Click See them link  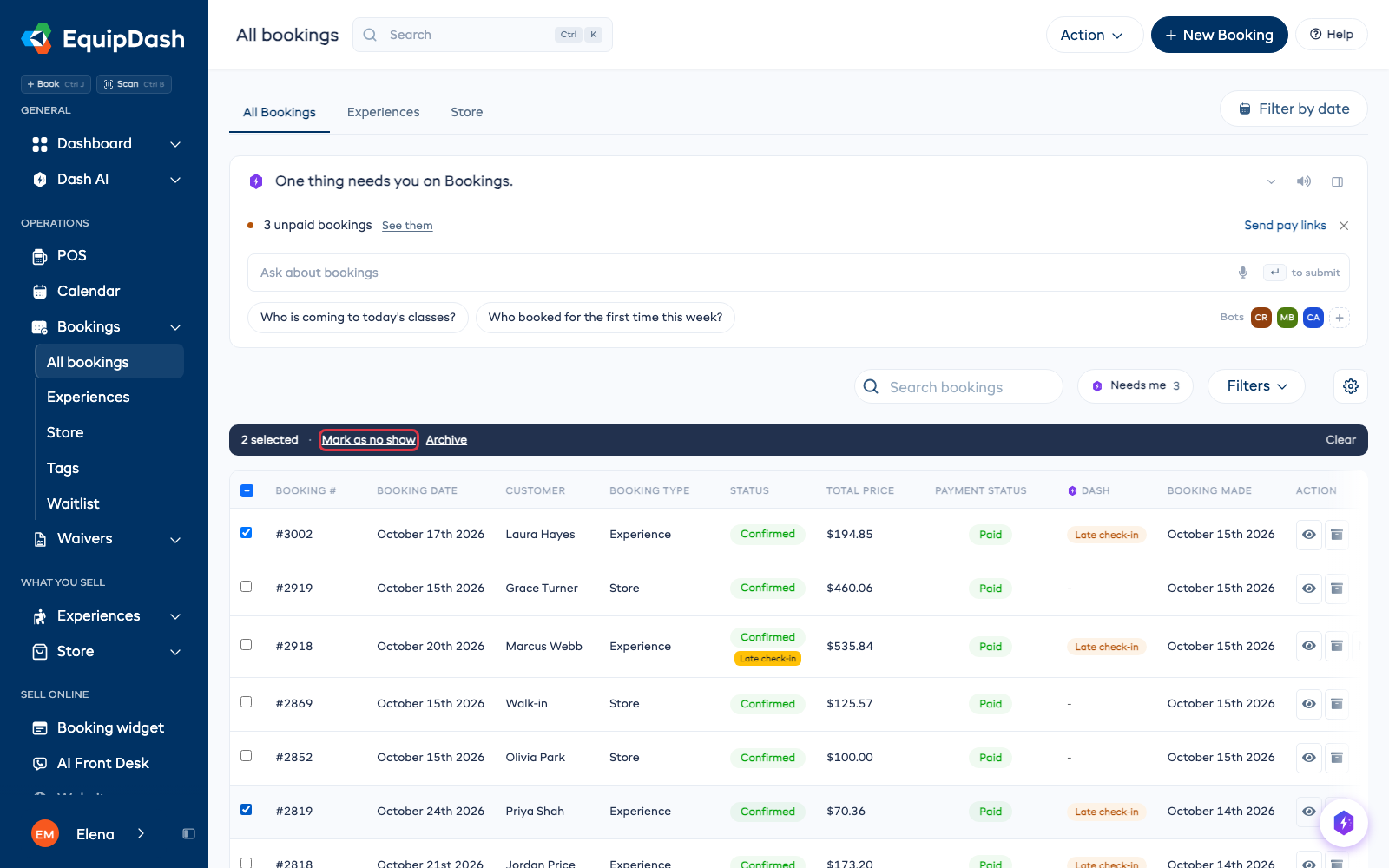click(407, 226)
